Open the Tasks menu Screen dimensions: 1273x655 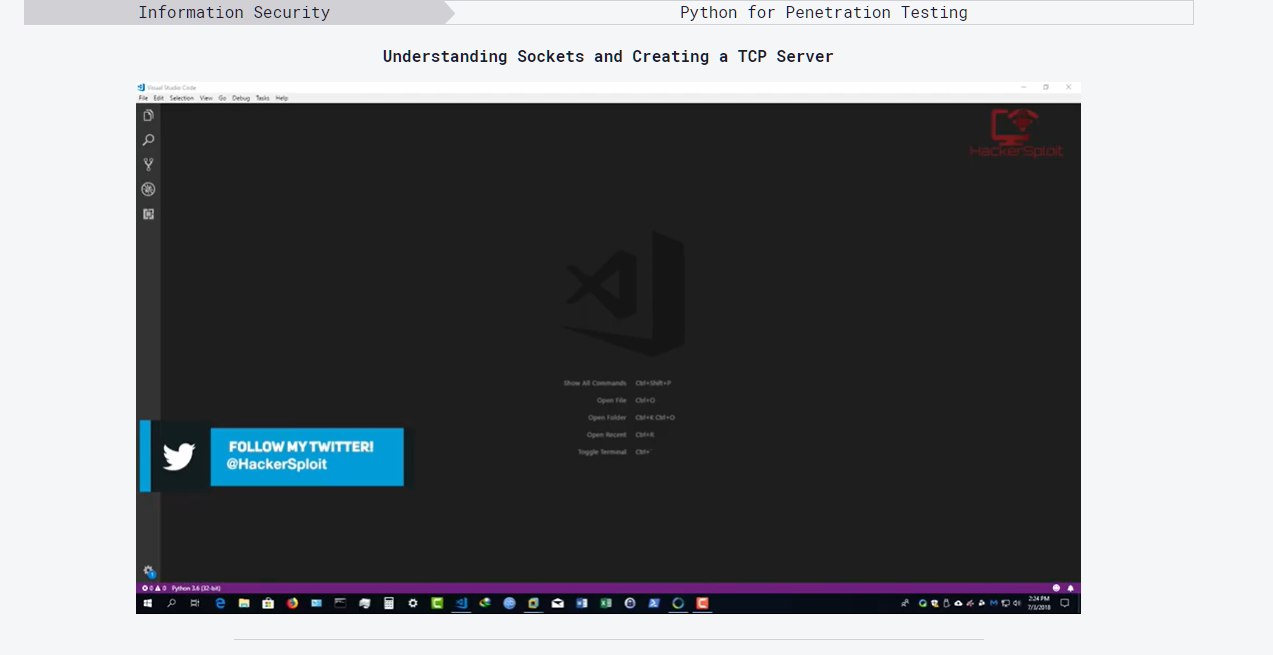click(262, 98)
